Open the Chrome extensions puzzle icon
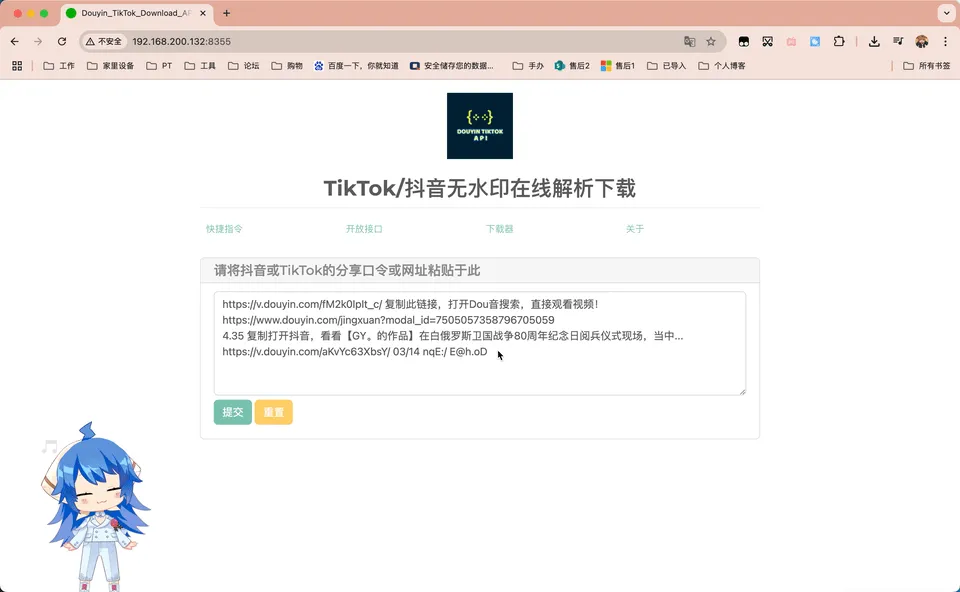960x592 pixels. point(839,42)
